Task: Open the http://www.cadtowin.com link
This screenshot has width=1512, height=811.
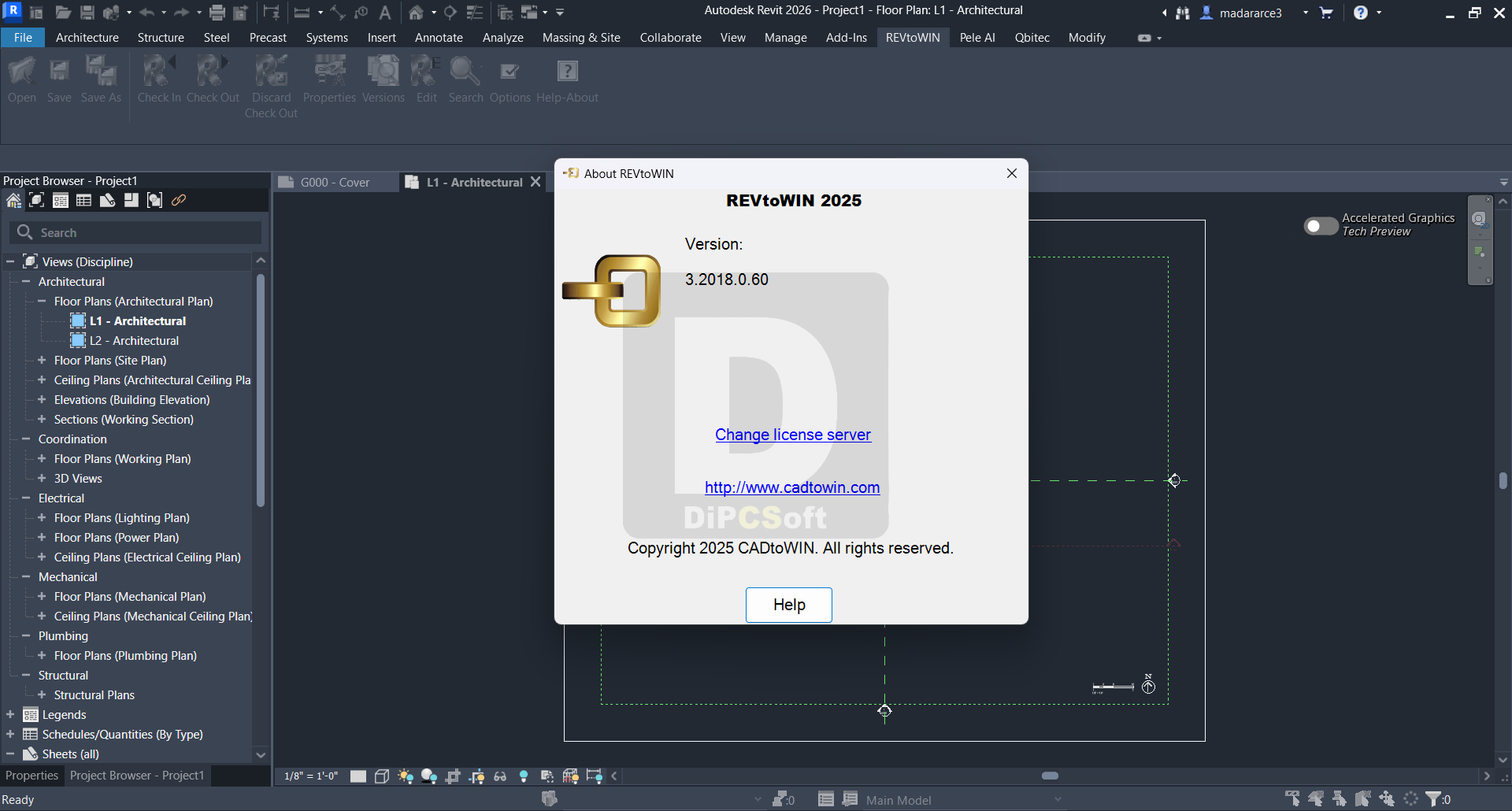Action: click(x=792, y=487)
